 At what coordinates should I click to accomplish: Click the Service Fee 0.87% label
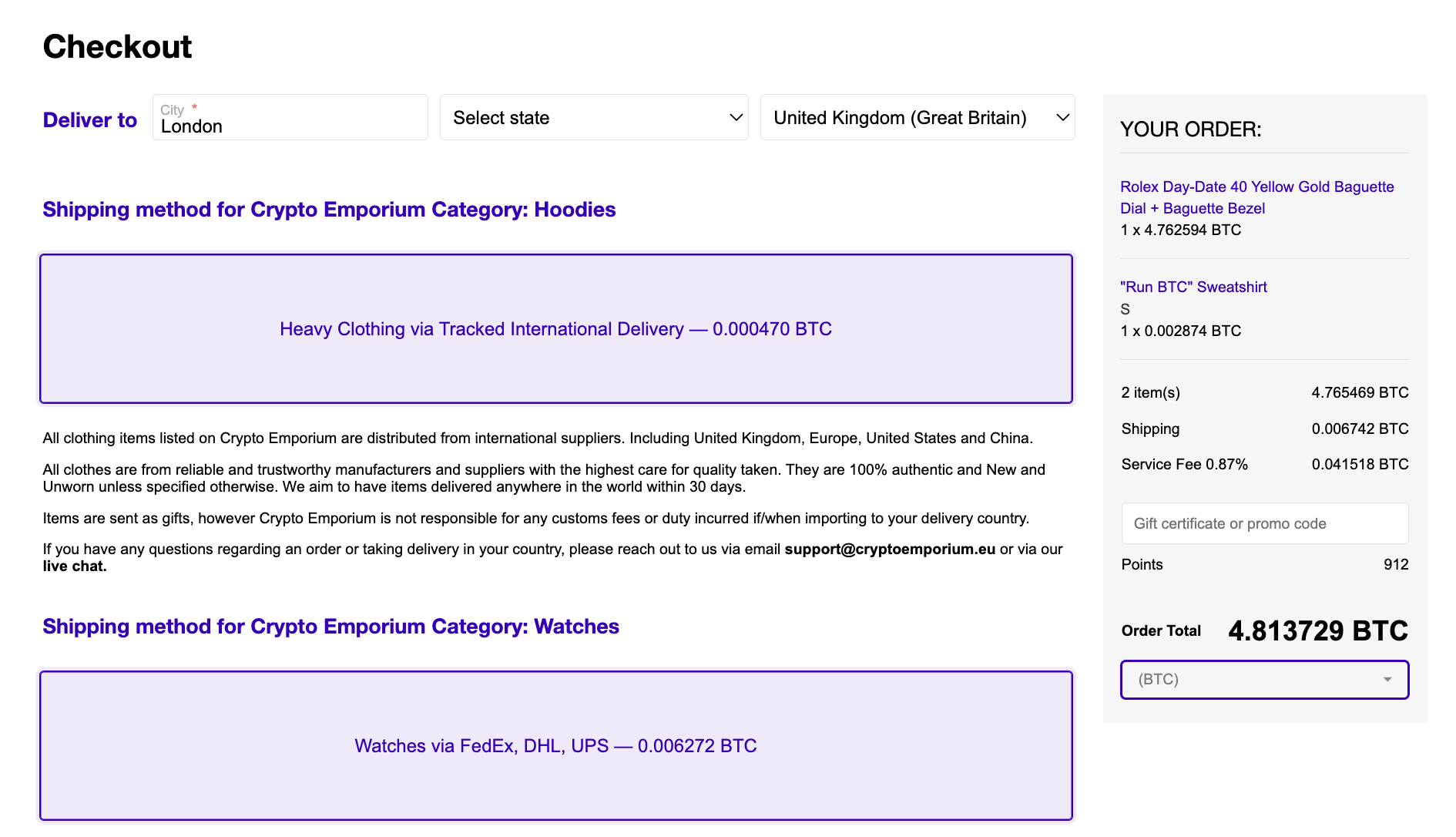coord(1185,464)
